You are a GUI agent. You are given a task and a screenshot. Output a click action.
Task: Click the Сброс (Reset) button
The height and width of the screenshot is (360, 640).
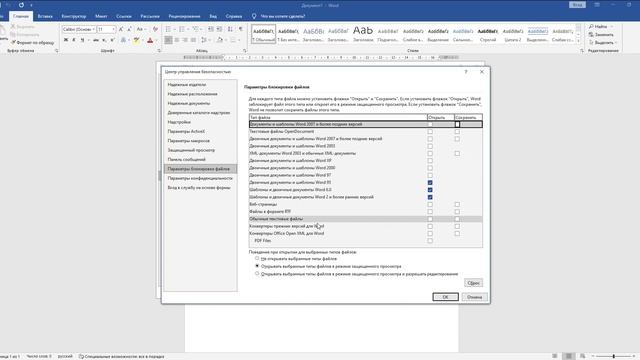pyautogui.click(x=473, y=283)
